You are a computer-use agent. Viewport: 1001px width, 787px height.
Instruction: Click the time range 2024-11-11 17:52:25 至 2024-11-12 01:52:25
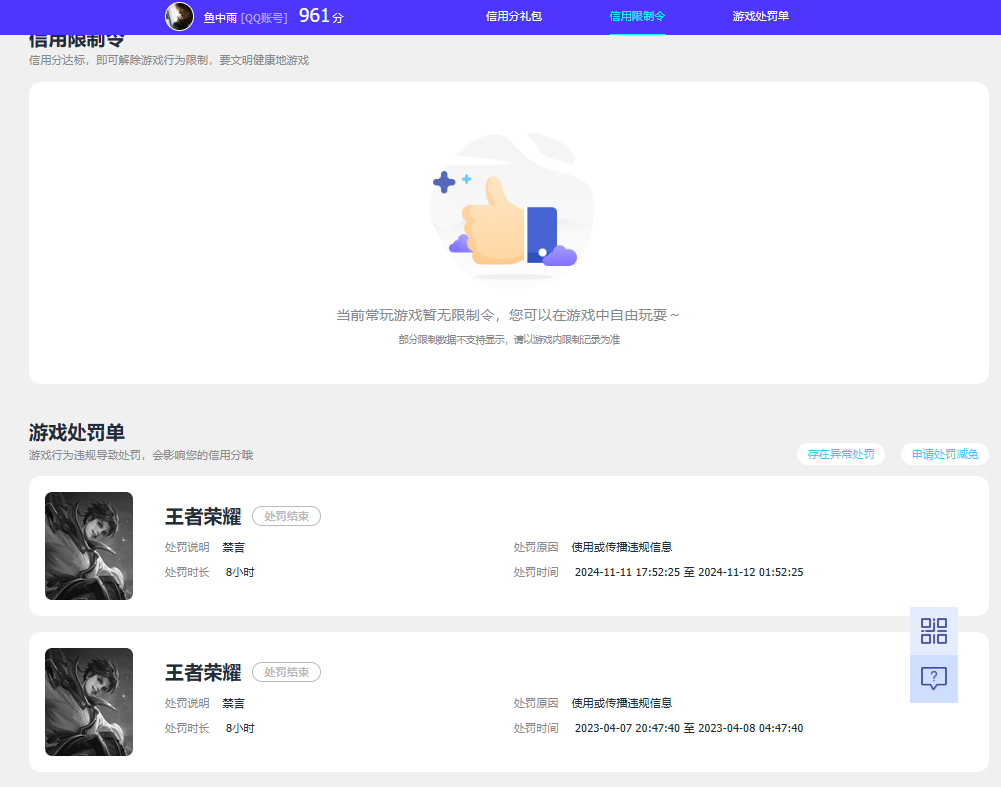pyautogui.click(x=689, y=572)
